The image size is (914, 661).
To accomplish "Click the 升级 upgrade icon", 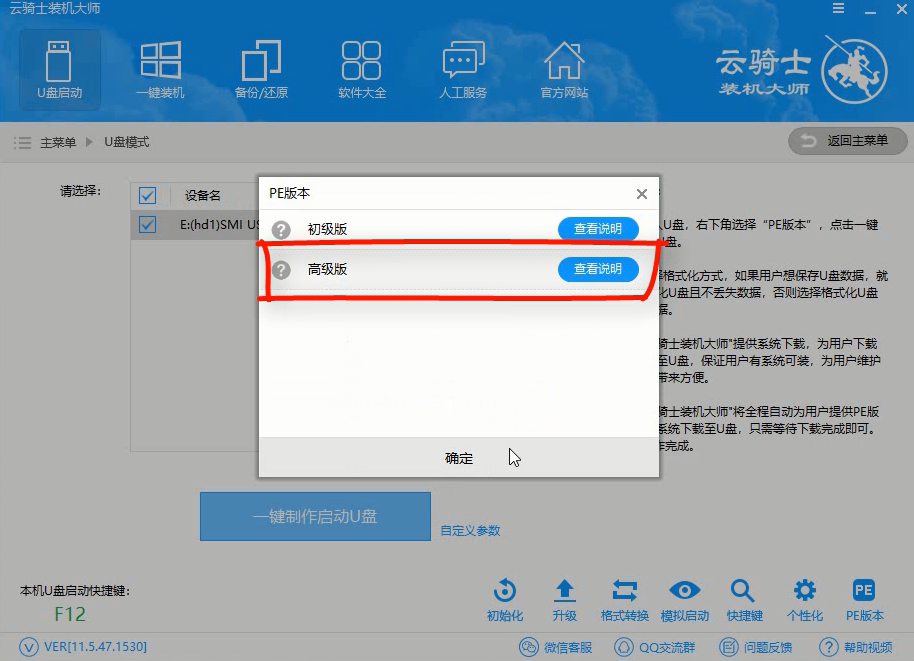I will pos(564,597).
